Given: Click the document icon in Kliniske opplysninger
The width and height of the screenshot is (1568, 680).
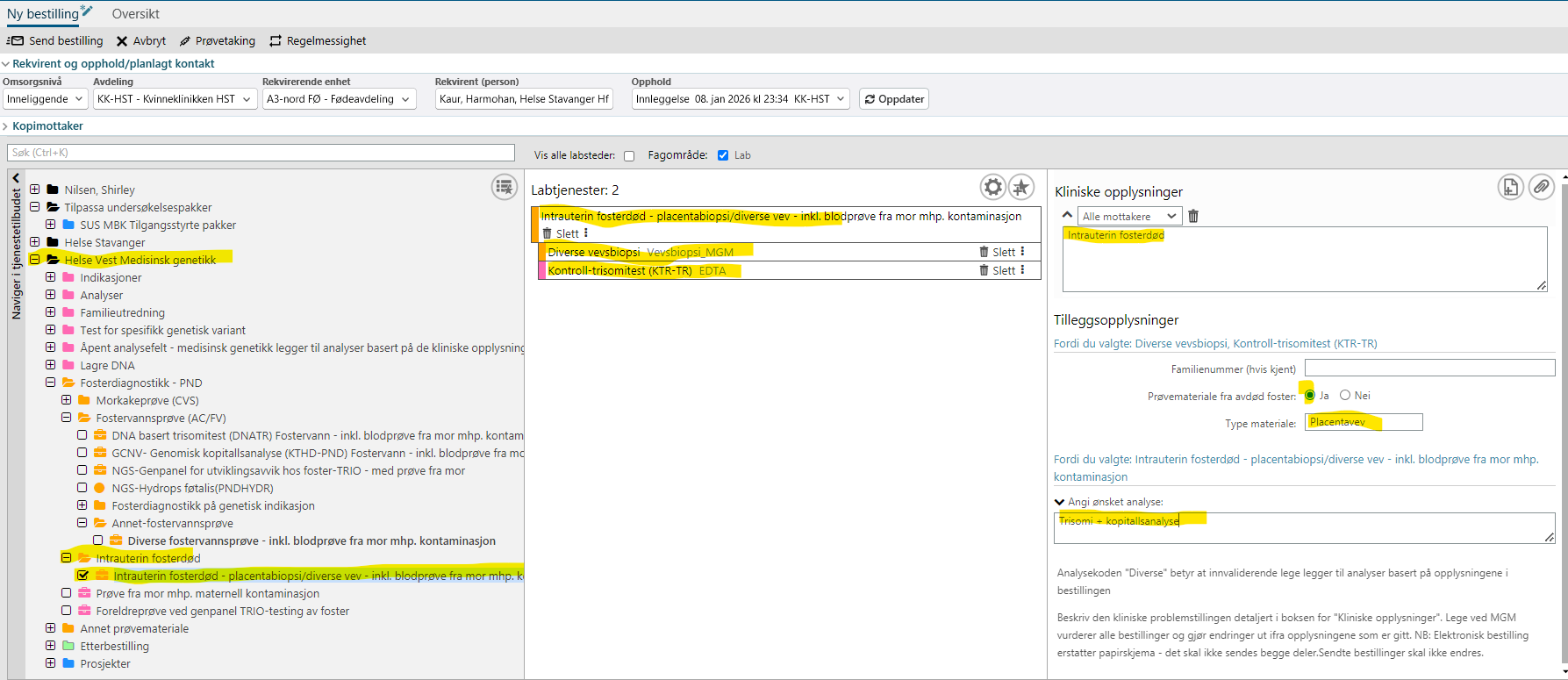Looking at the screenshot, I should pos(1510,187).
